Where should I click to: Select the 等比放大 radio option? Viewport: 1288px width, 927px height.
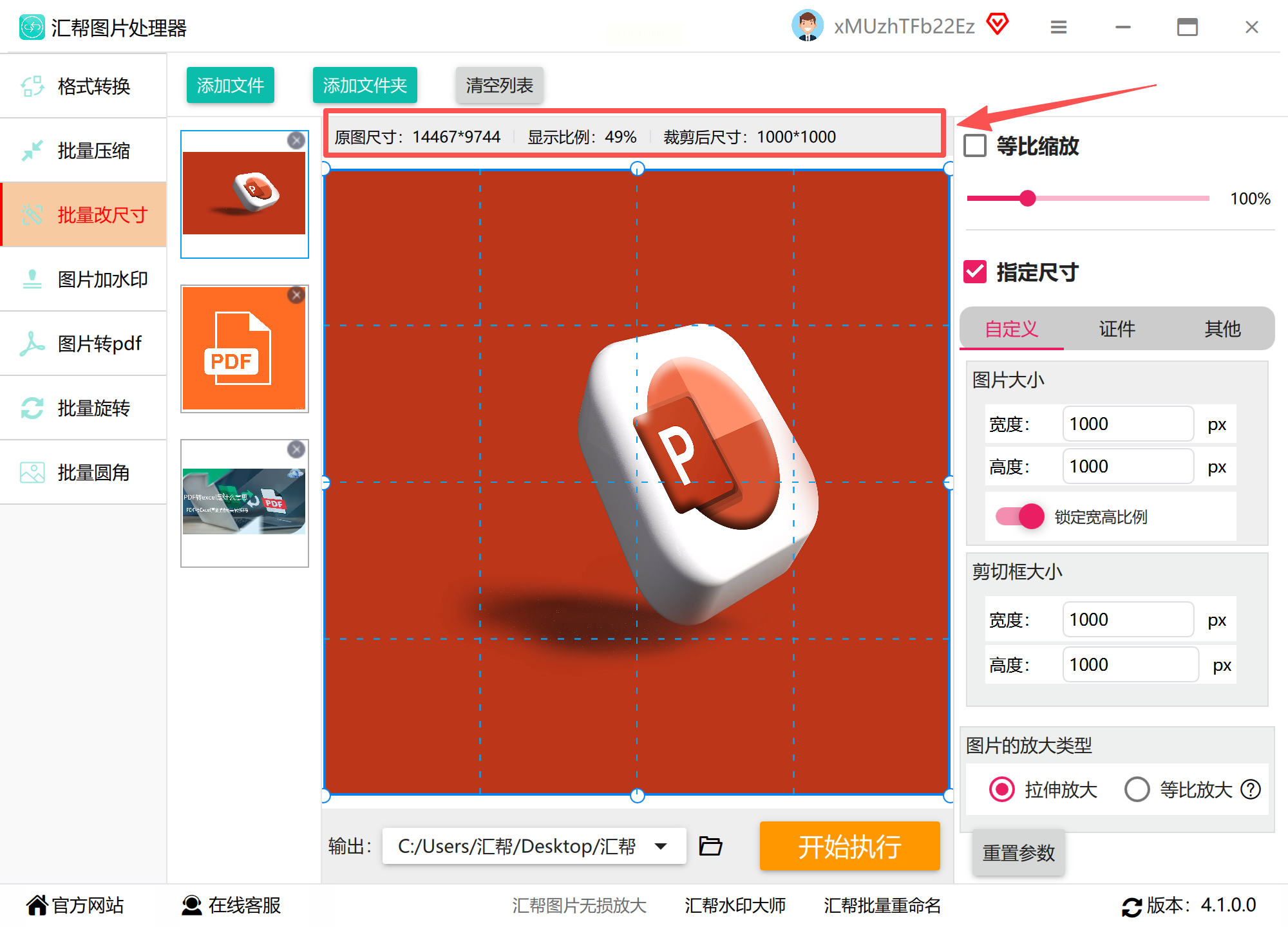[1137, 789]
